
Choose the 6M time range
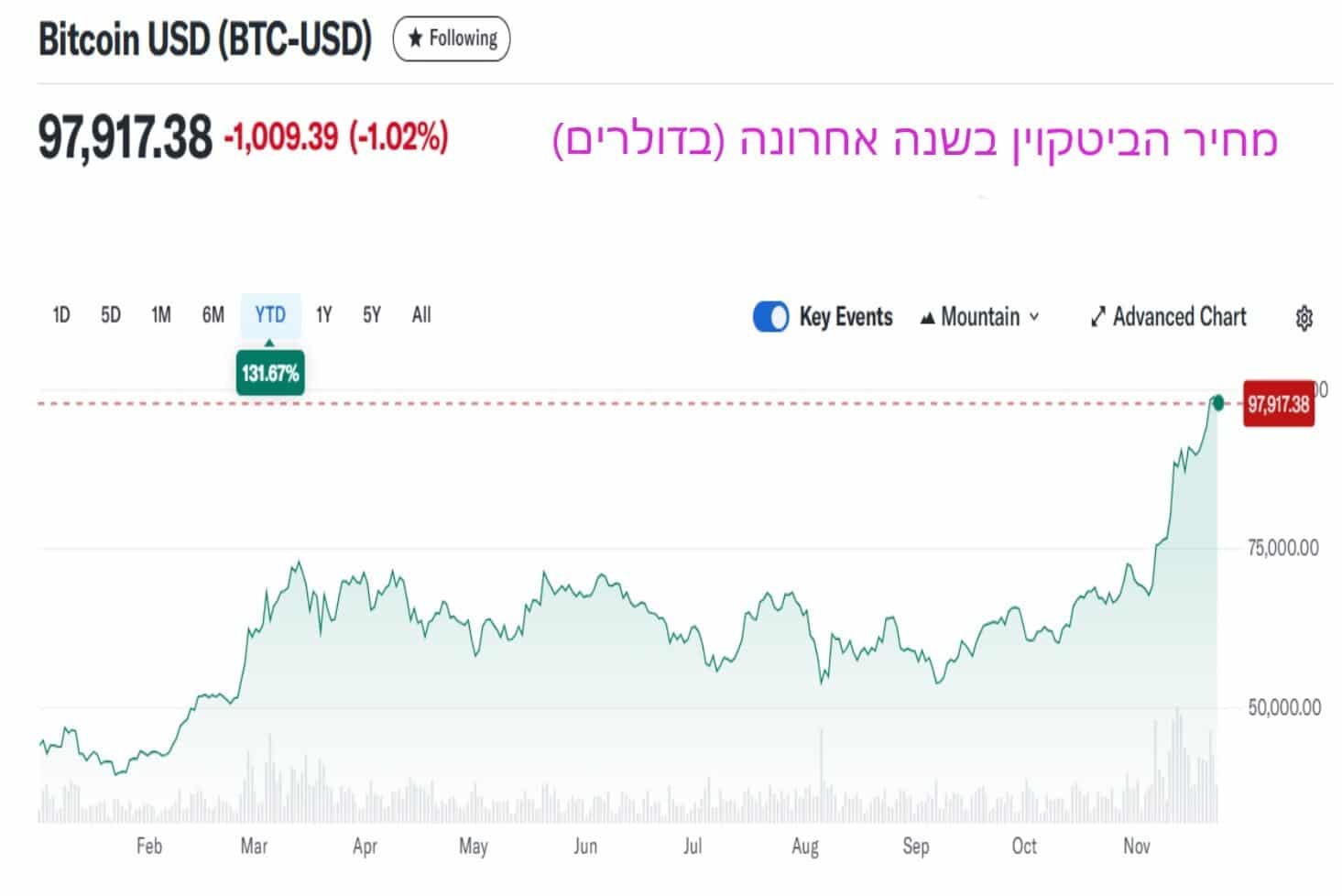pyautogui.click(x=213, y=315)
